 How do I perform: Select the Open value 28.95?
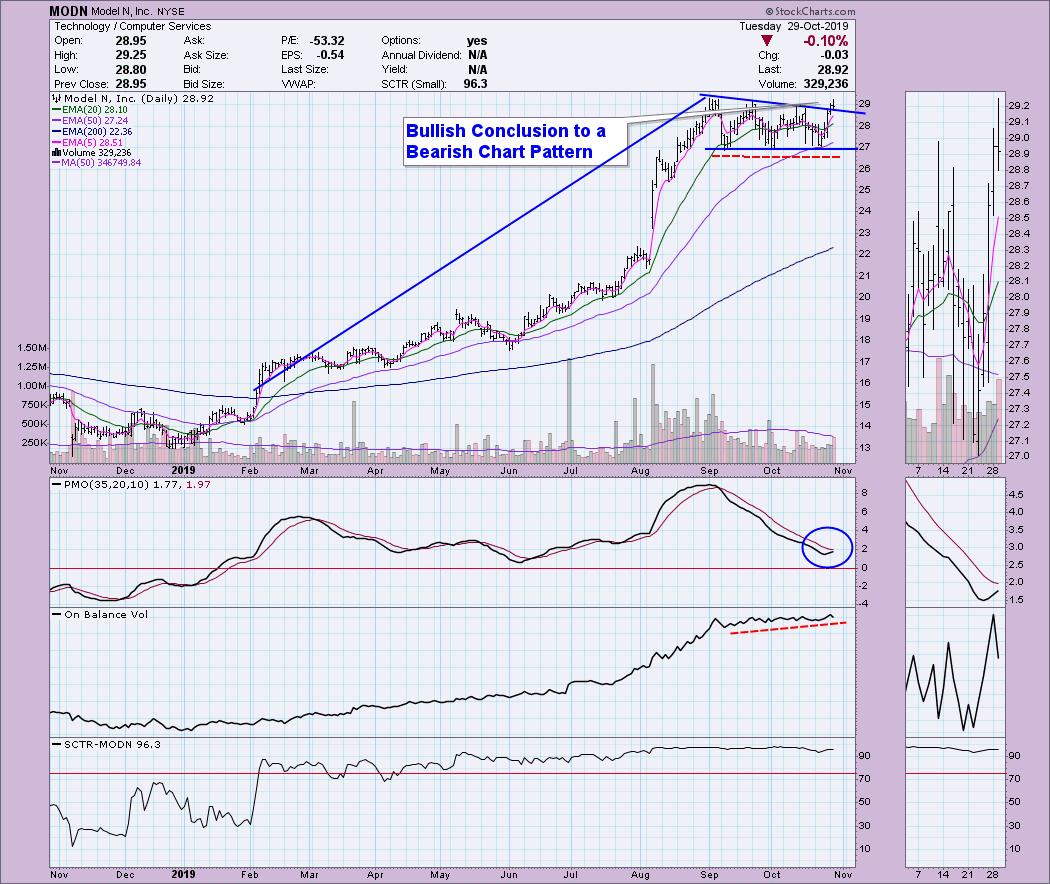point(131,41)
